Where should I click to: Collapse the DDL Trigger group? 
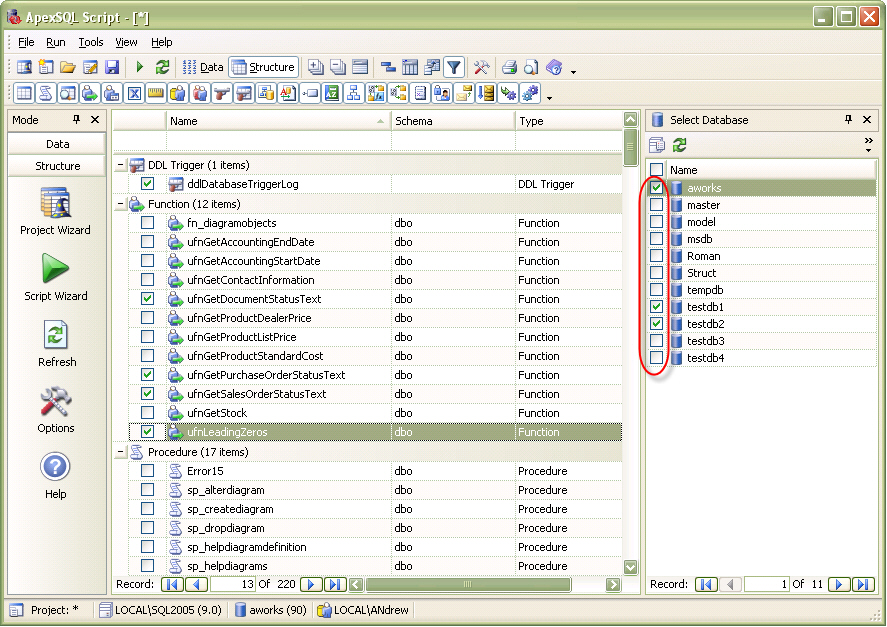click(x=120, y=165)
